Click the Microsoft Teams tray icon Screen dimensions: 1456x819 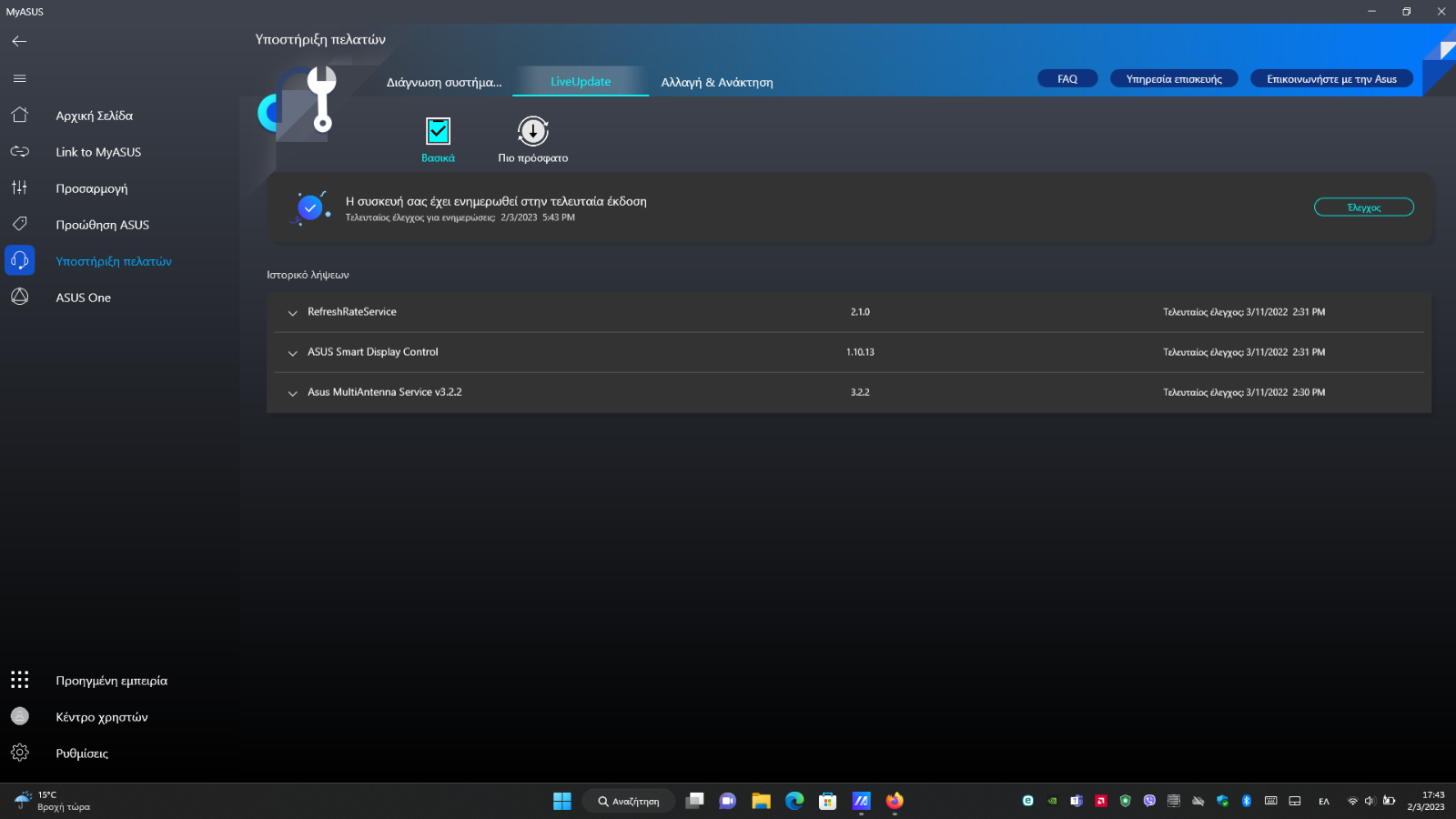(x=1077, y=801)
